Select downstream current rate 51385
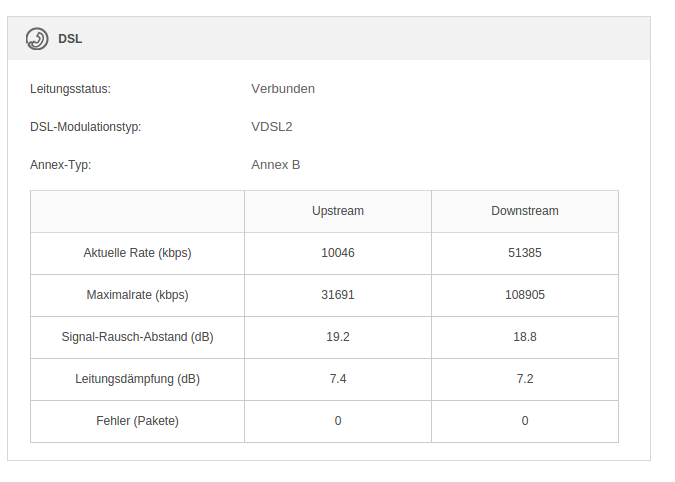The width and height of the screenshot is (675, 482). [x=525, y=253]
